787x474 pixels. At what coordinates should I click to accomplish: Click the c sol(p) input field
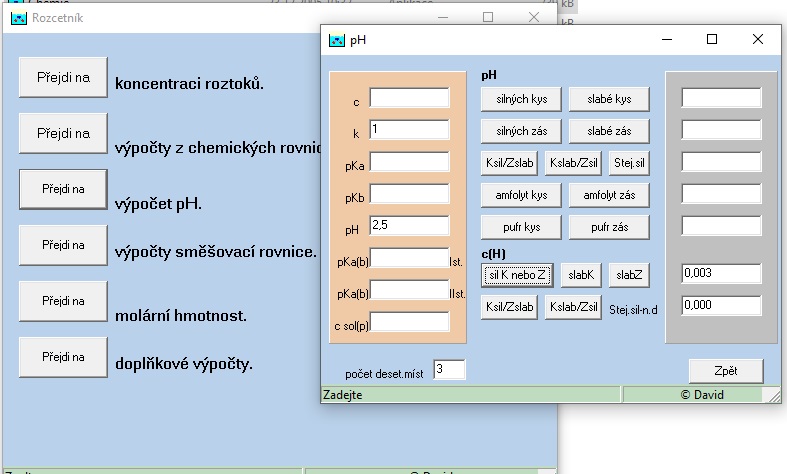(409, 322)
